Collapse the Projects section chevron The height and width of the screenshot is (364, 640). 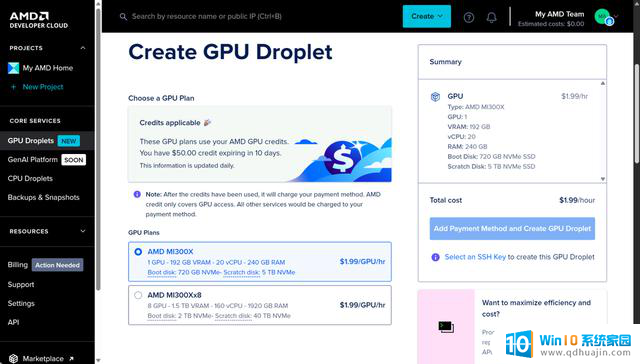point(83,48)
